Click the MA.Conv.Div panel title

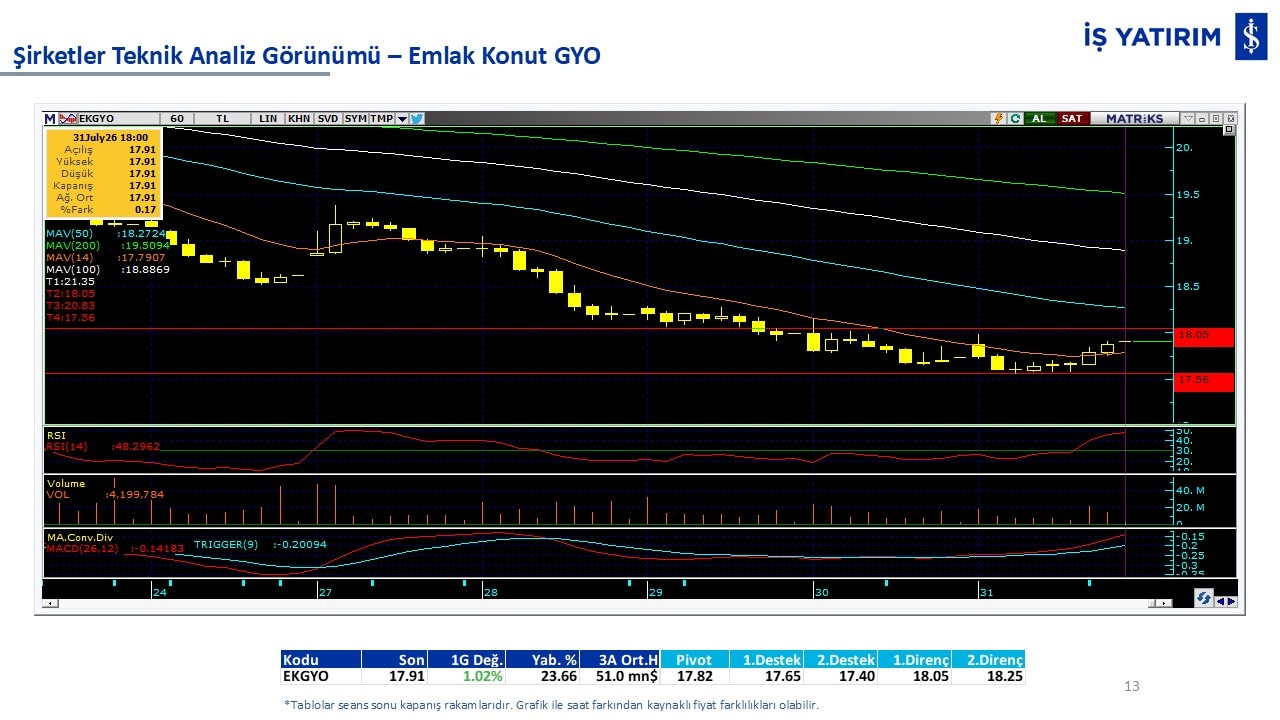79,537
